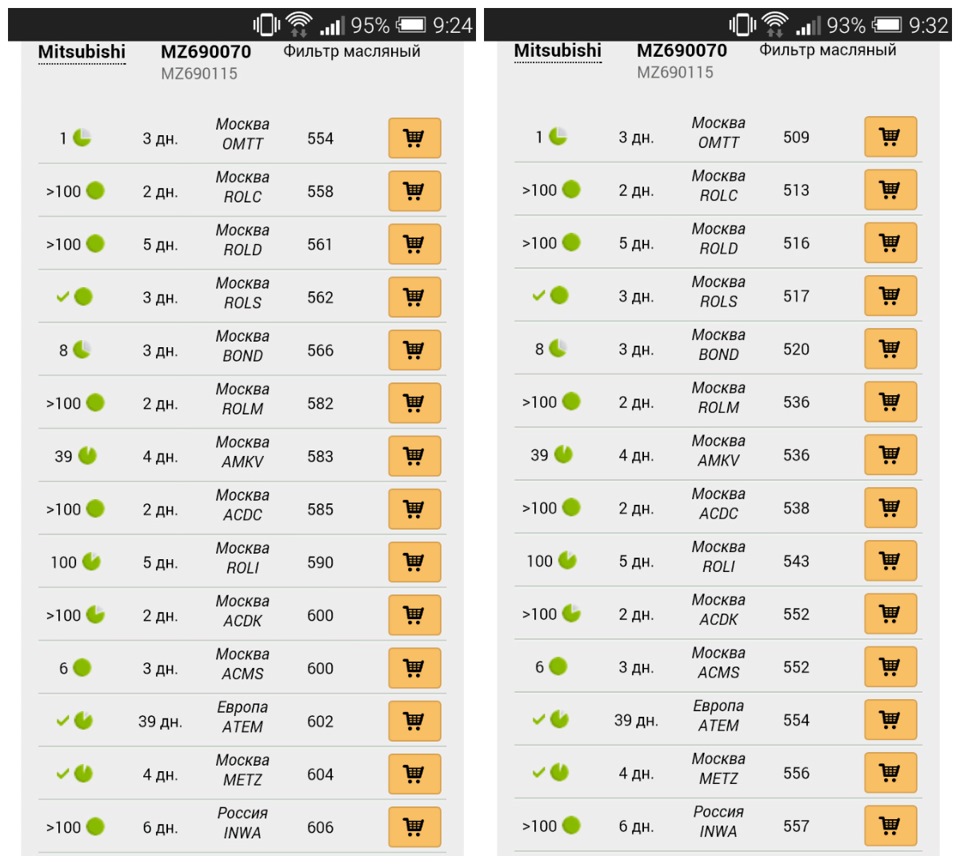This screenshot has width=960, height=864.
Task: Add the 558 ROLC offer to cart
Action: pos(414,191)
